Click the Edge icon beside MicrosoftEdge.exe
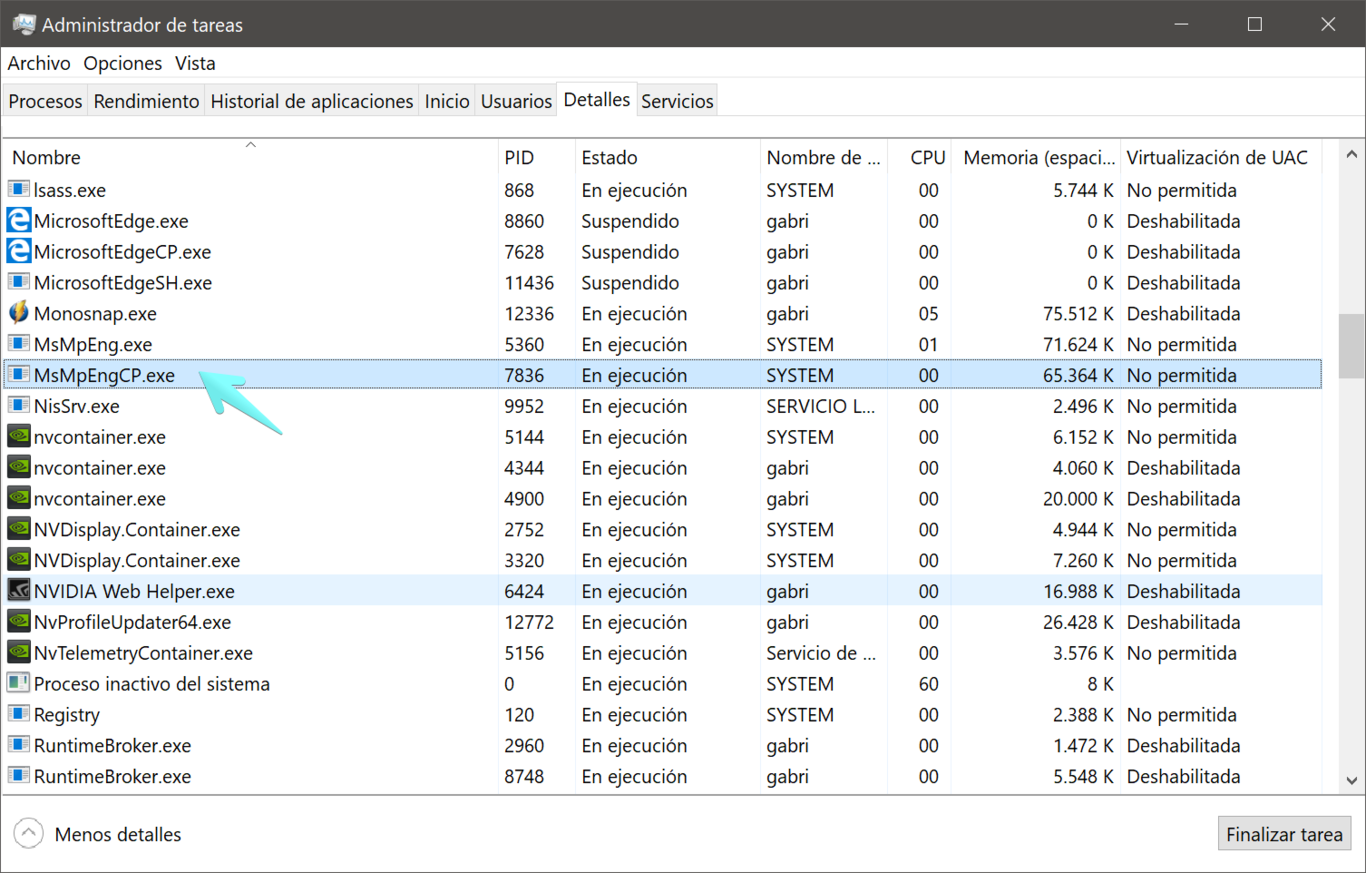This screenshot has width=1366, height=873. [18, 221]
